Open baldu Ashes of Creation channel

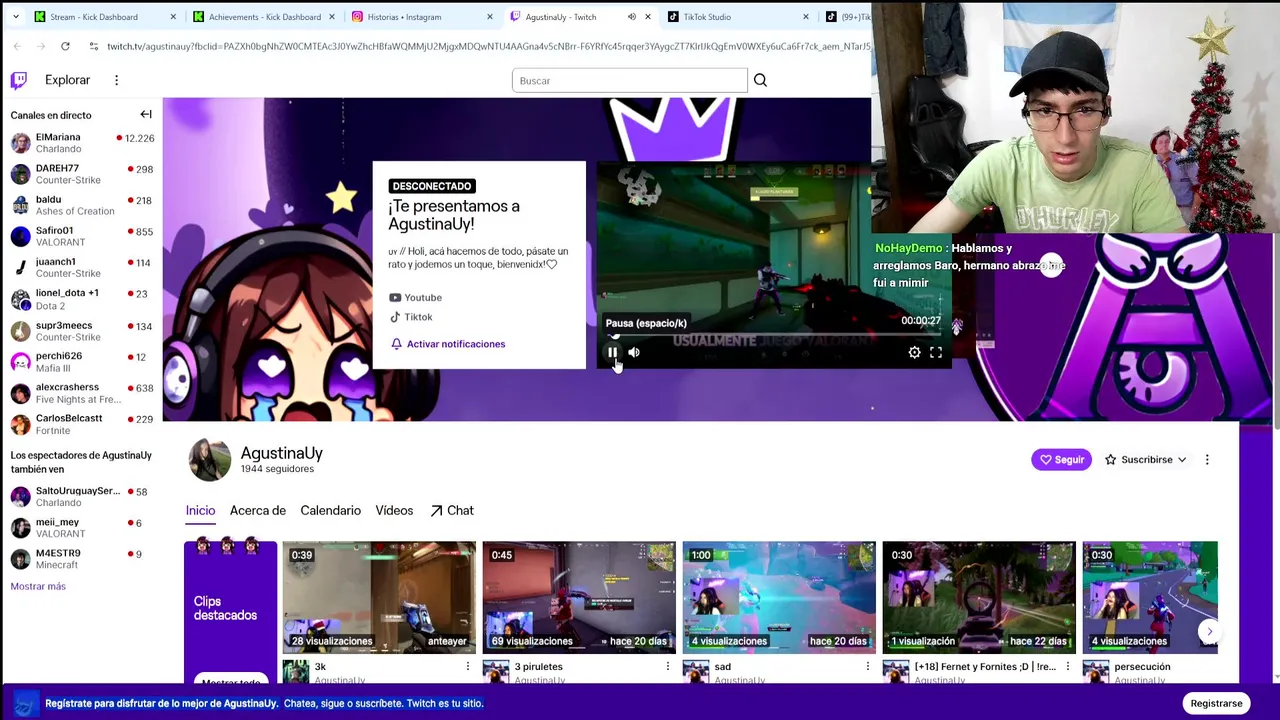(x=82, y=205)
